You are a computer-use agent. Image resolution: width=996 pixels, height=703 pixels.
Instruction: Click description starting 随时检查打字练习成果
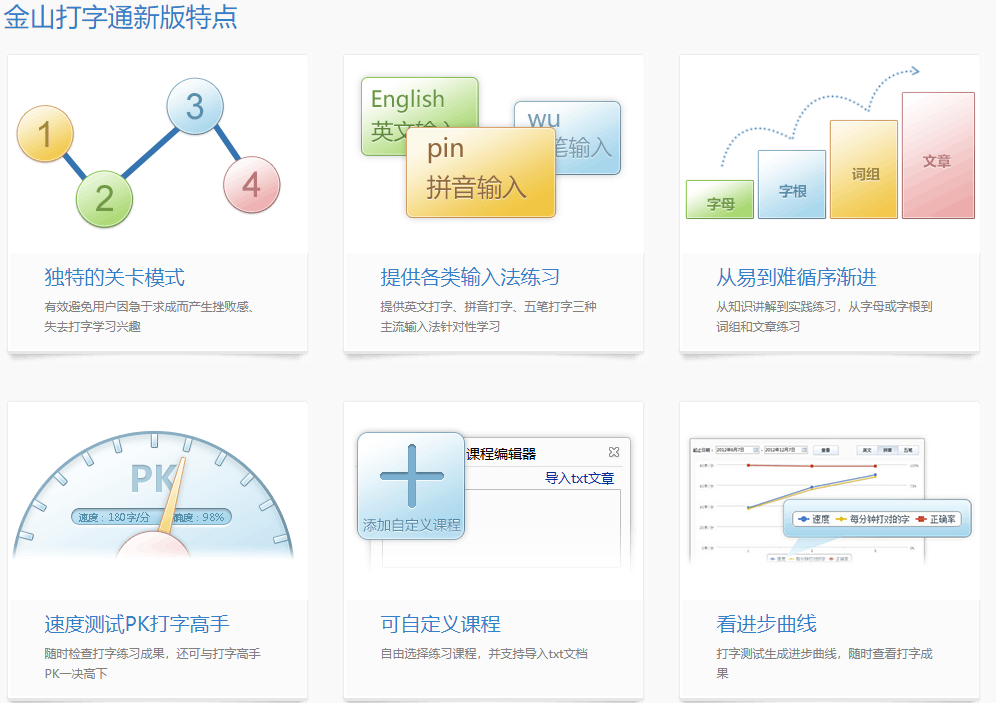pyautogui.click(x=152, y=663)
